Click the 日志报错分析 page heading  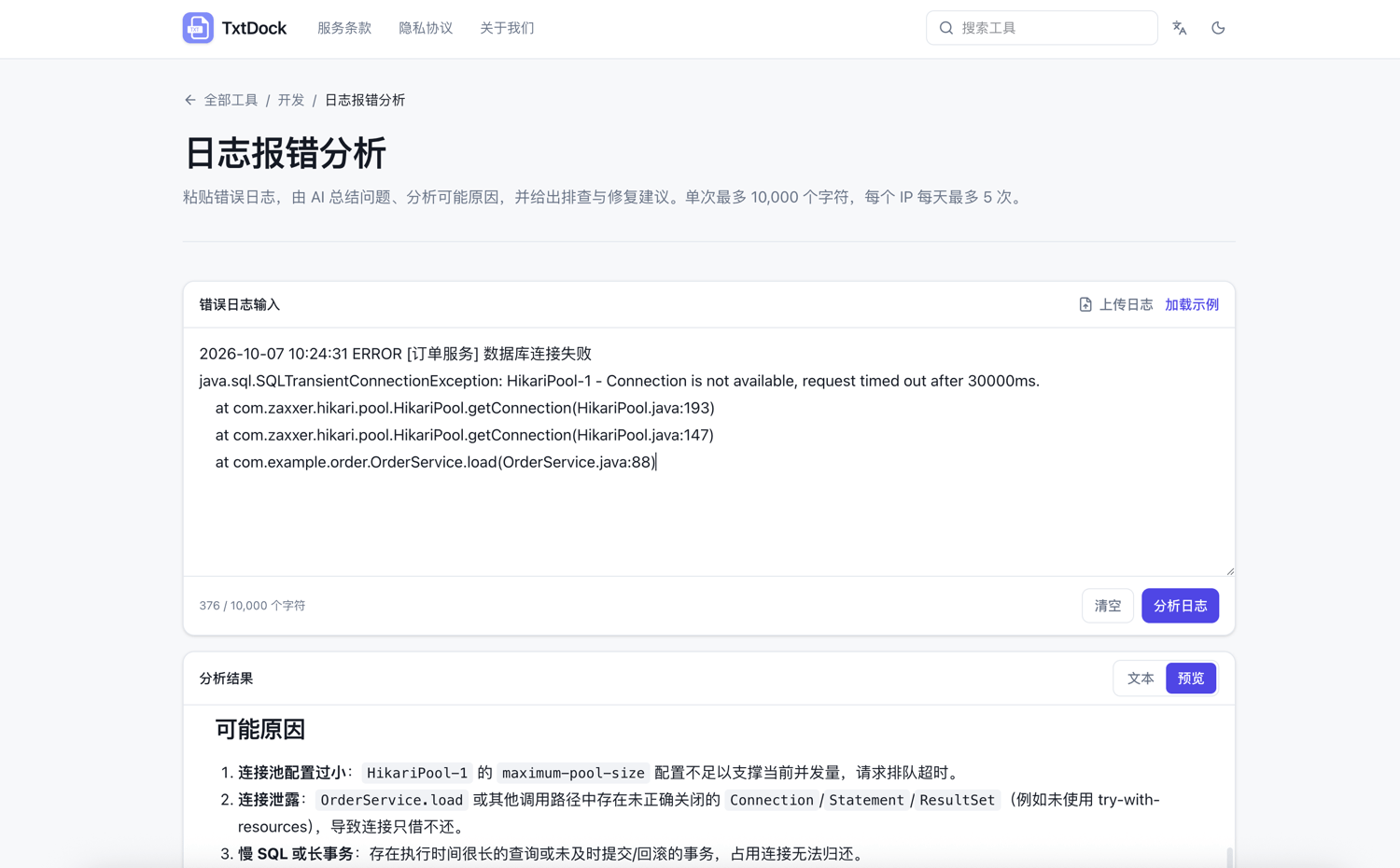coord(285,153)
